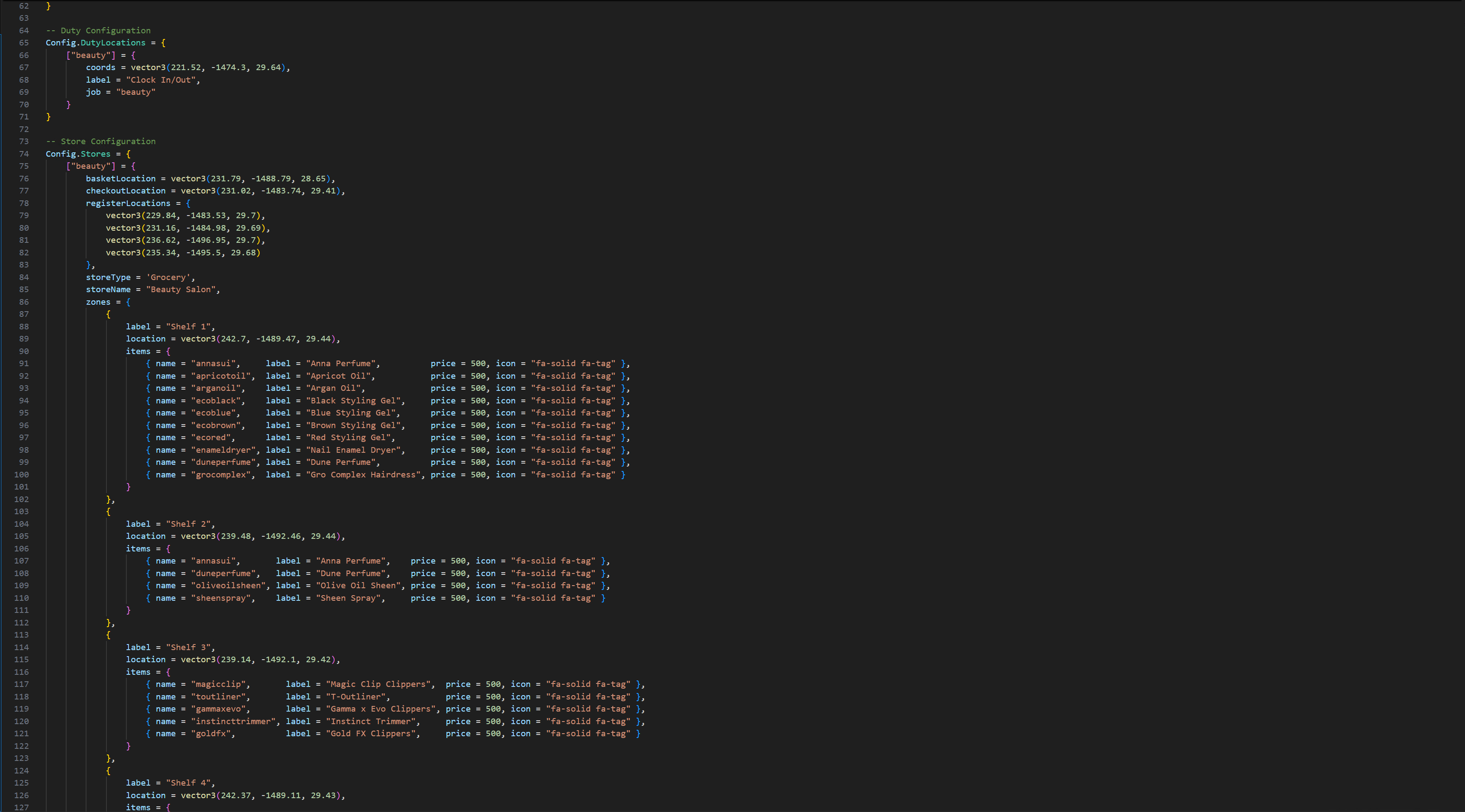This screenshot has width=1465, height=812.
Task: Click the "Beauty Salon" storeName string
Action: point(180,290)
